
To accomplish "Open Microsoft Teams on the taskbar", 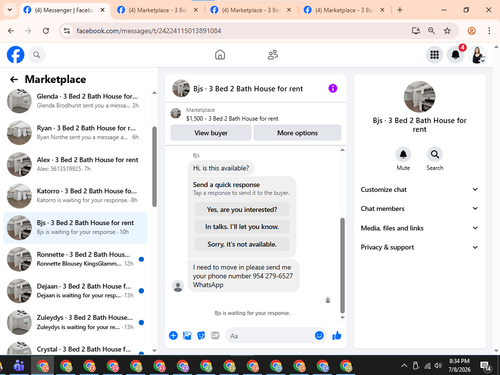I will tap(19, 366).
